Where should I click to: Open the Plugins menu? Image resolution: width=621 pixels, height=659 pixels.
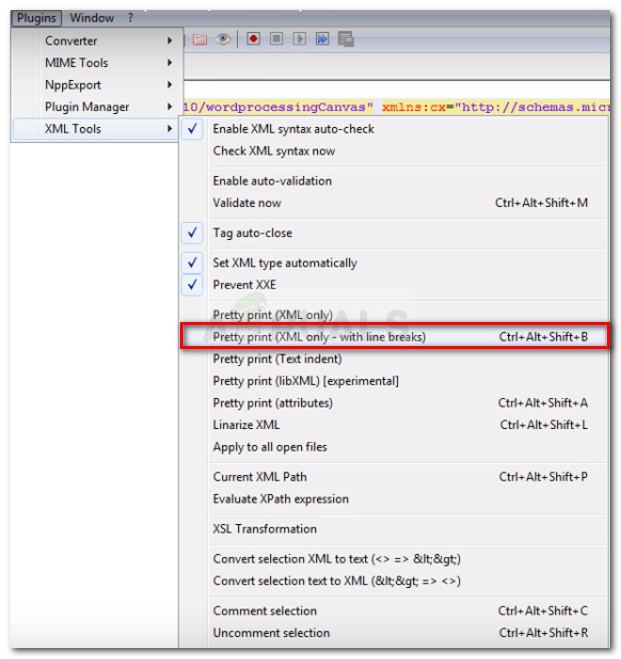pyautogui.click(x=37, y=18)
